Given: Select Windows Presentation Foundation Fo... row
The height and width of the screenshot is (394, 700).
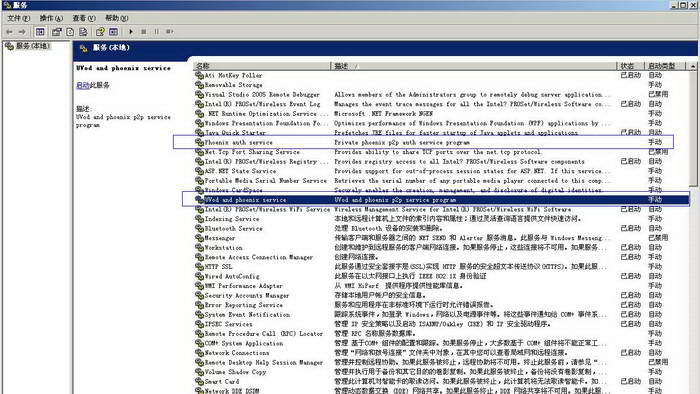Looking at the screenshot, I should pyautogui.click(x=442, y=123).
